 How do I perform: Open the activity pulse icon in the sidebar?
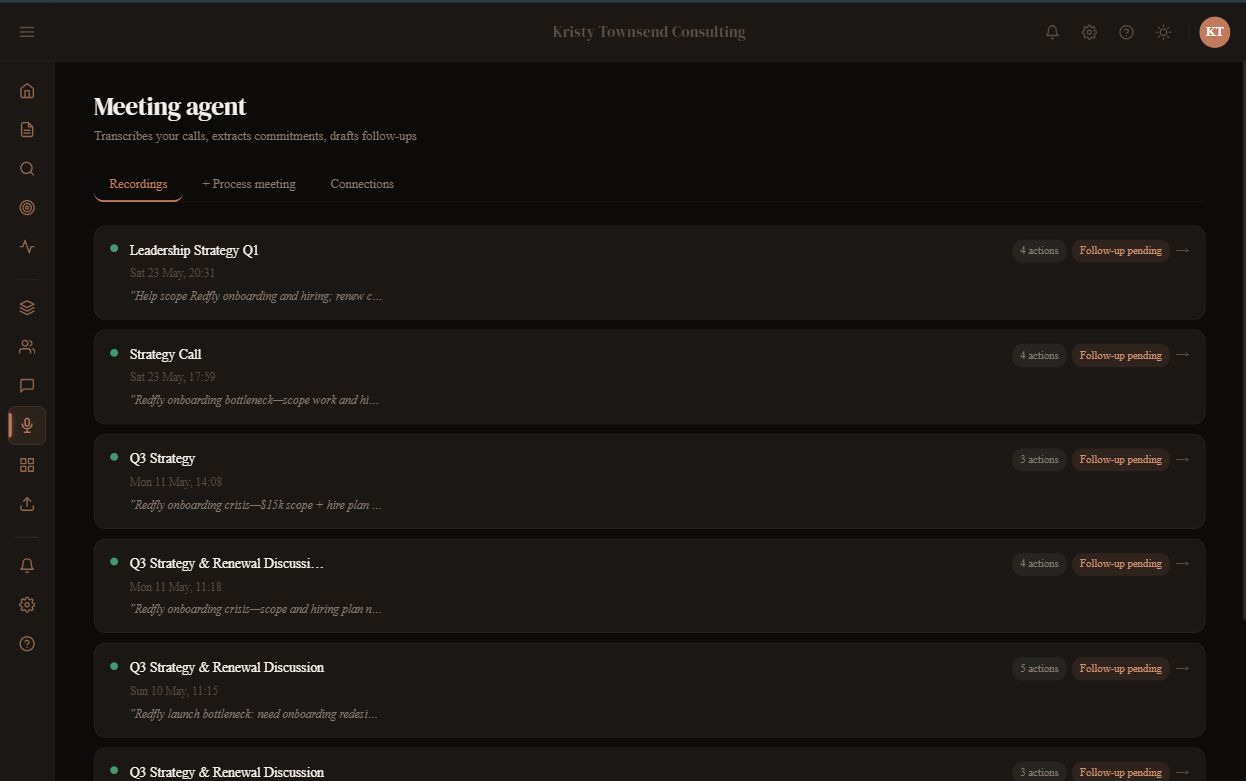click(27, 247)
